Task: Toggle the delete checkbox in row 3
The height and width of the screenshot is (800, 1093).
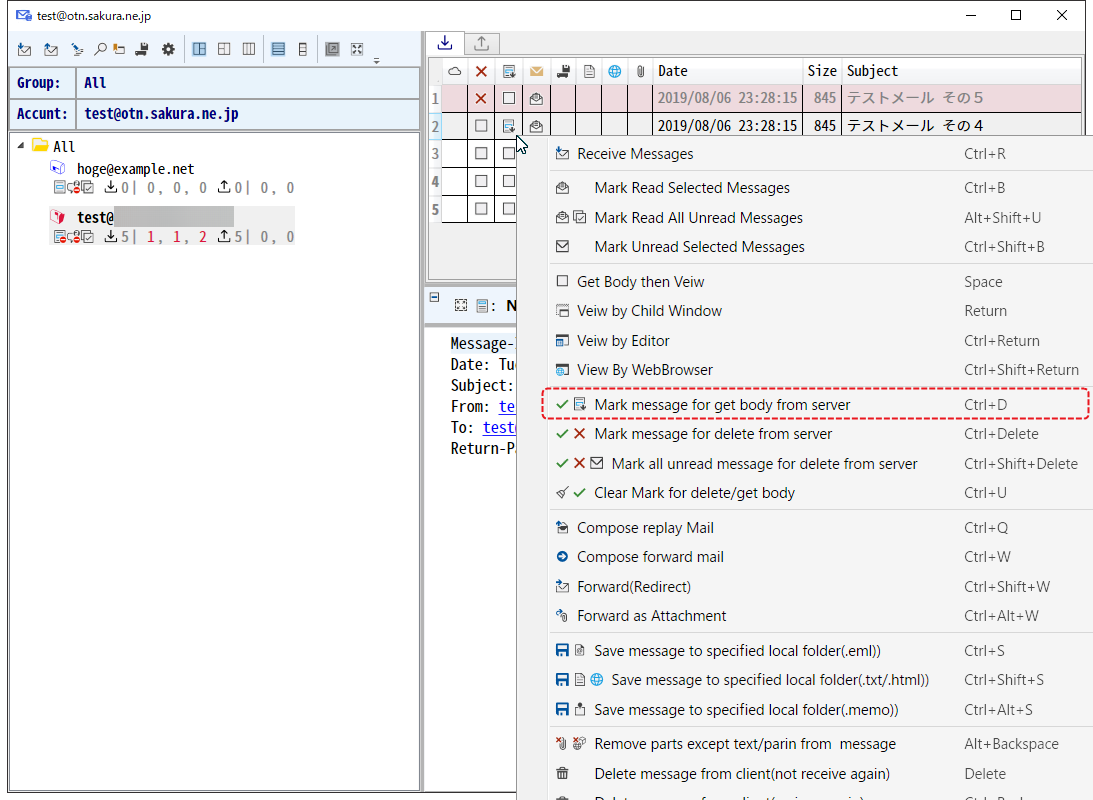Action: point(481,153)
